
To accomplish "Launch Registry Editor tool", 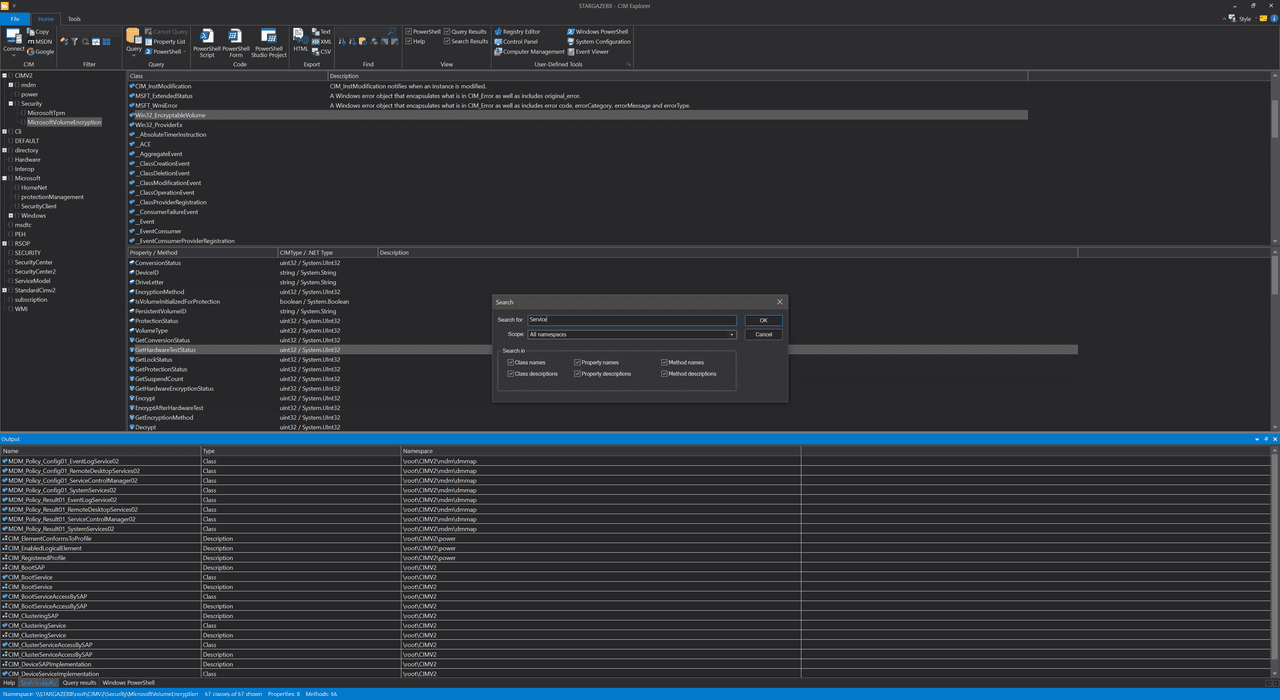I will pyautogui.click(x=517, y=32).
